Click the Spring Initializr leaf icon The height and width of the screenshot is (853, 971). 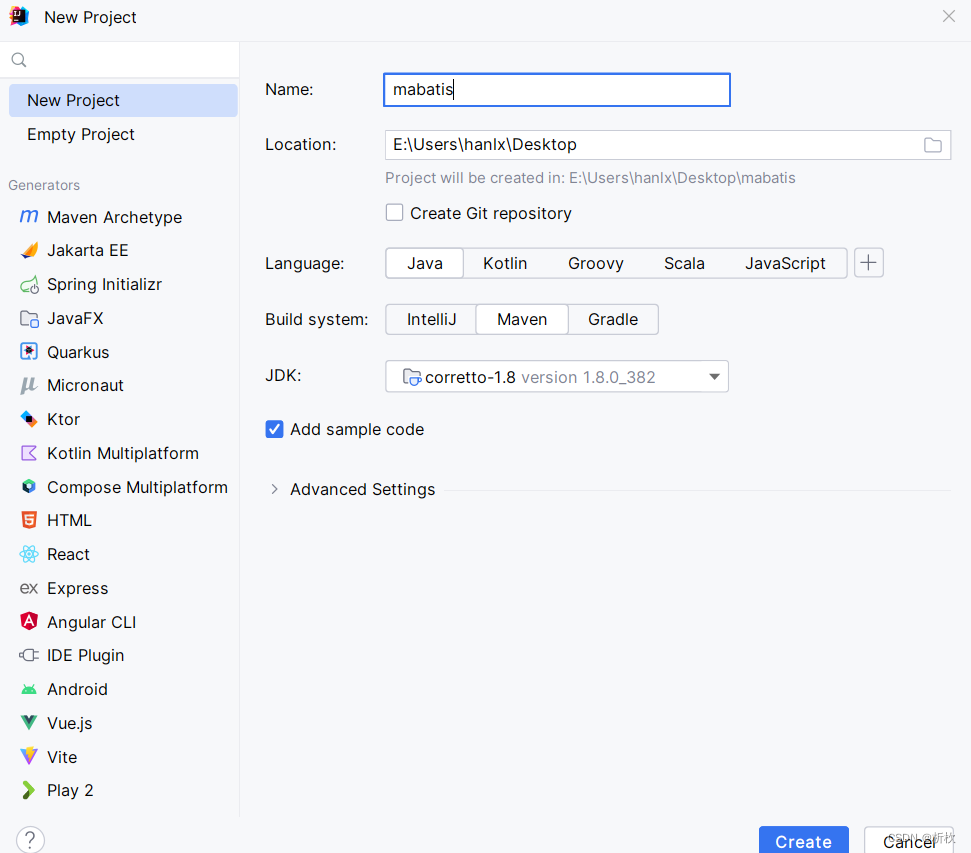coord(29,284)
